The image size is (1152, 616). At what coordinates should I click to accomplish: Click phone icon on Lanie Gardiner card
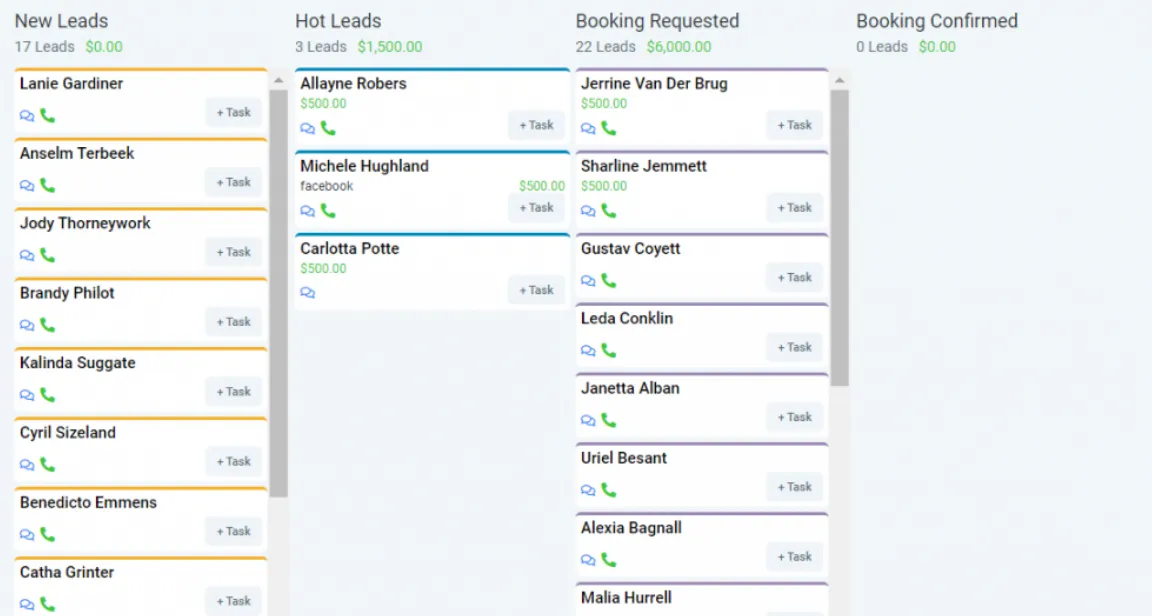48,116
